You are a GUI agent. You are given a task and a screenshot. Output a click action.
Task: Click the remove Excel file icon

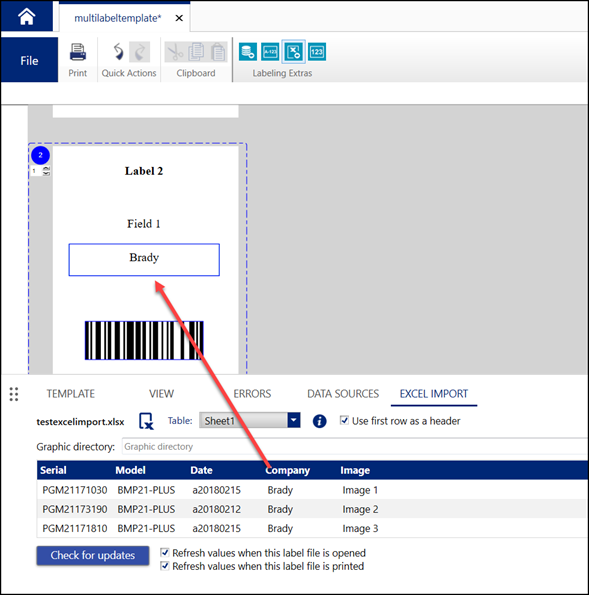point(146,421)
